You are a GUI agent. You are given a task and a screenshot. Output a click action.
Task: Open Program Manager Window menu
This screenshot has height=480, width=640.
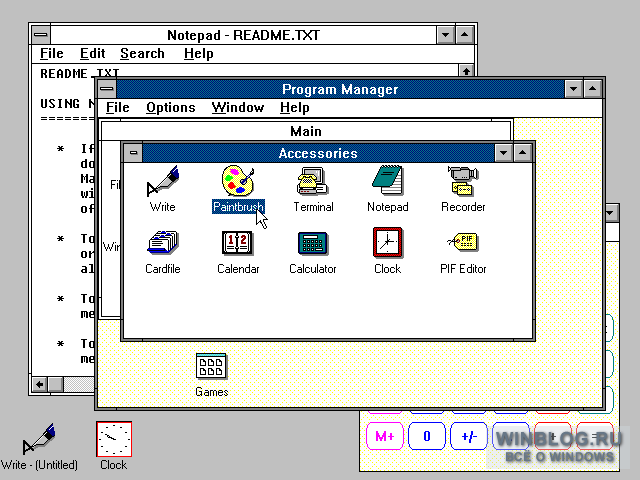pyautogui.click(x=238, y=107)
